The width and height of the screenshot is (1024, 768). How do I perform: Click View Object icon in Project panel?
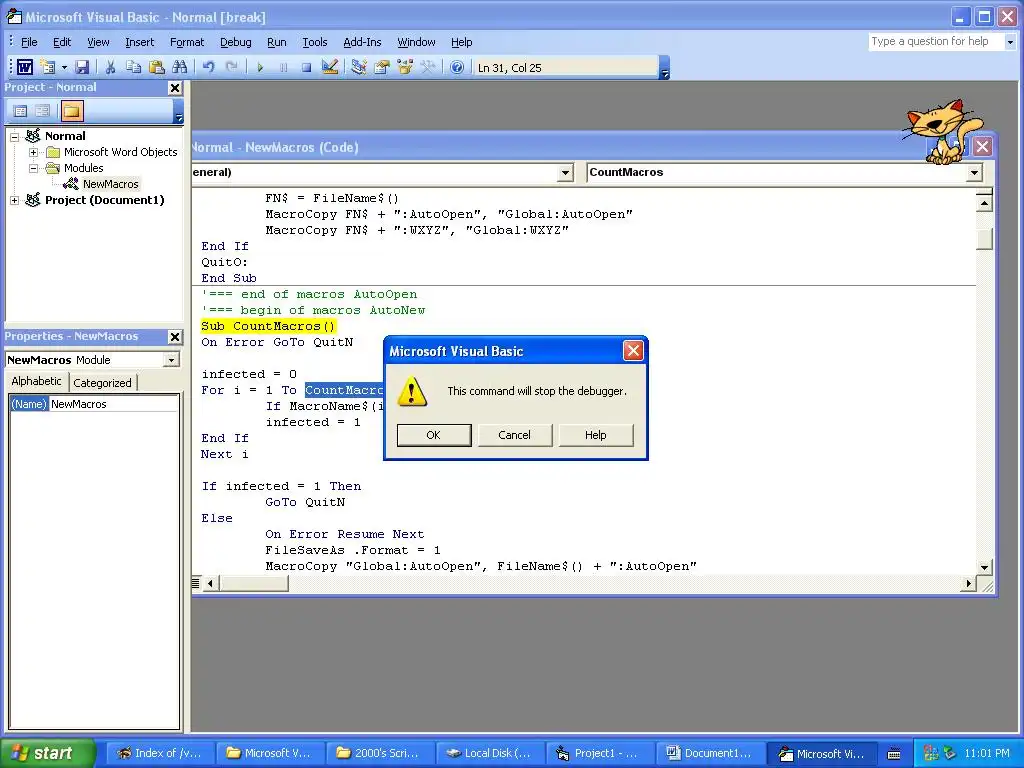[x=42, y=111]
